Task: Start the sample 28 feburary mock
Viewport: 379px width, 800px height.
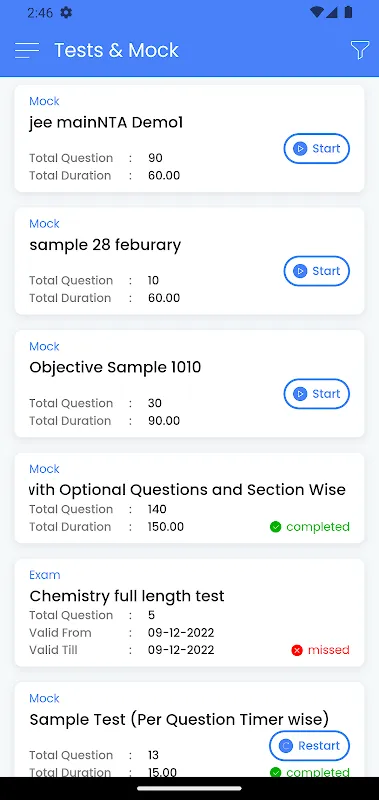Action: coord(317,271)
